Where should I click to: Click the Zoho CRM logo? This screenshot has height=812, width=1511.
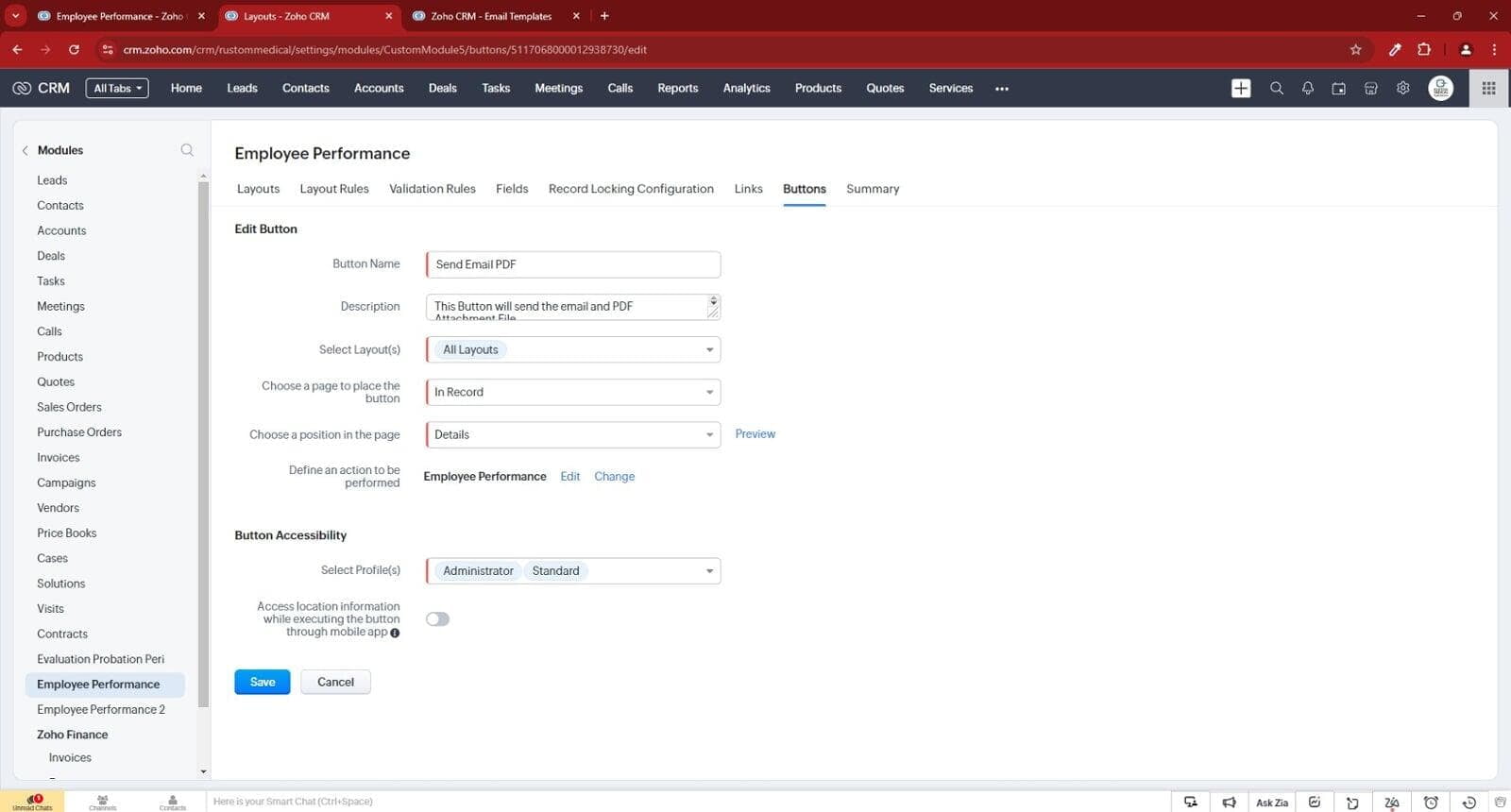point(41,88)
